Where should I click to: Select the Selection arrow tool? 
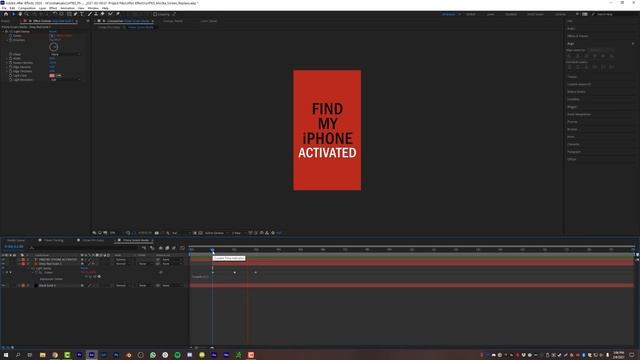[x=13, y=14]
